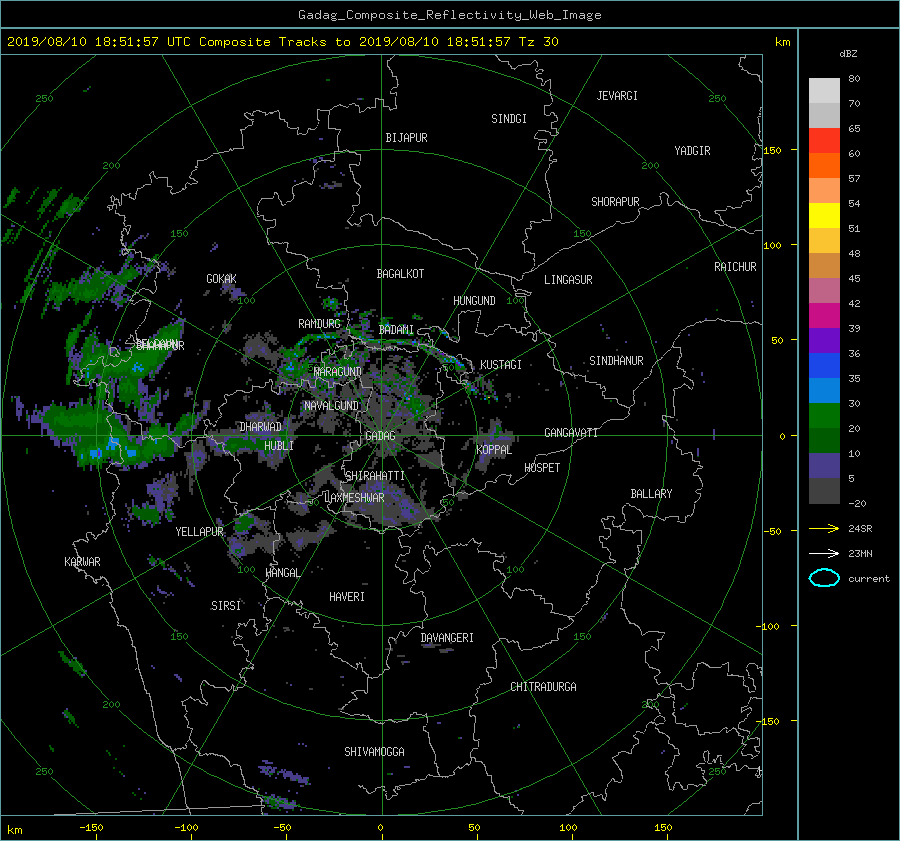This screenshot has height=841, width=900.
Task: Click the Gadag_Composite_Reflectivity_Web_Image title
Action: tap(449, 15)
